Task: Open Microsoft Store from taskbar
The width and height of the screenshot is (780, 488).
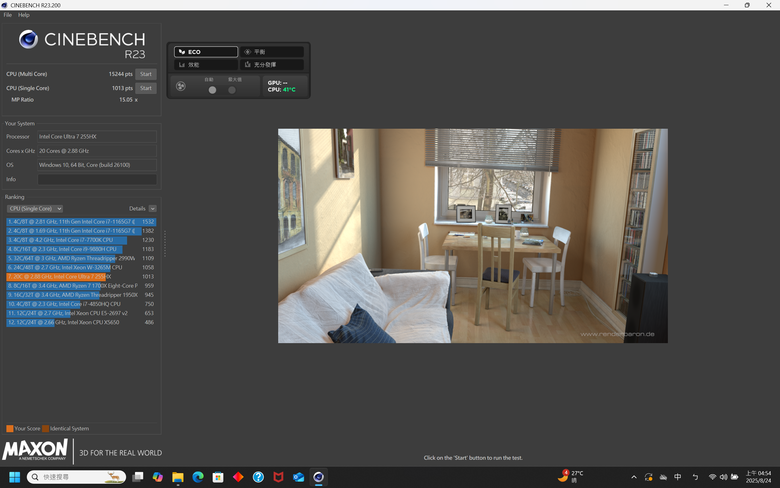Action: point(218,478)
